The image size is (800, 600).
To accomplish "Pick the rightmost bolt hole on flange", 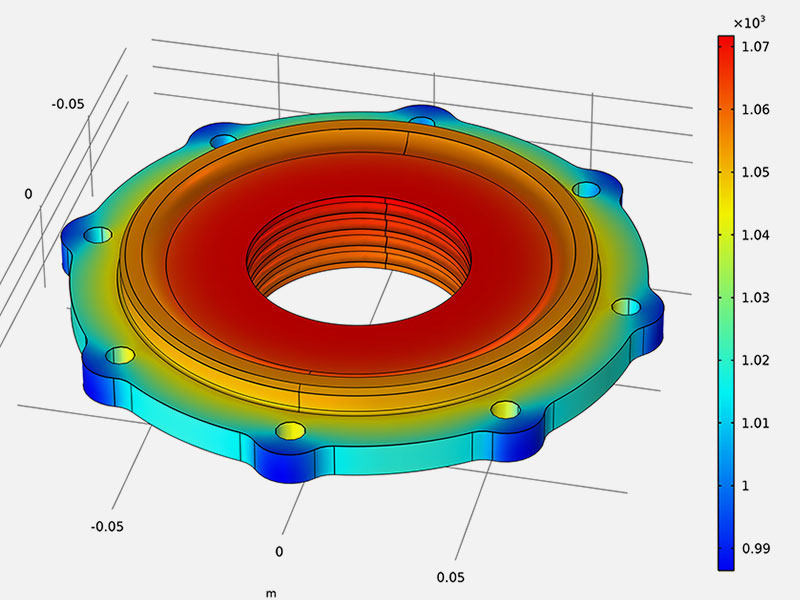I will (625, 306).
